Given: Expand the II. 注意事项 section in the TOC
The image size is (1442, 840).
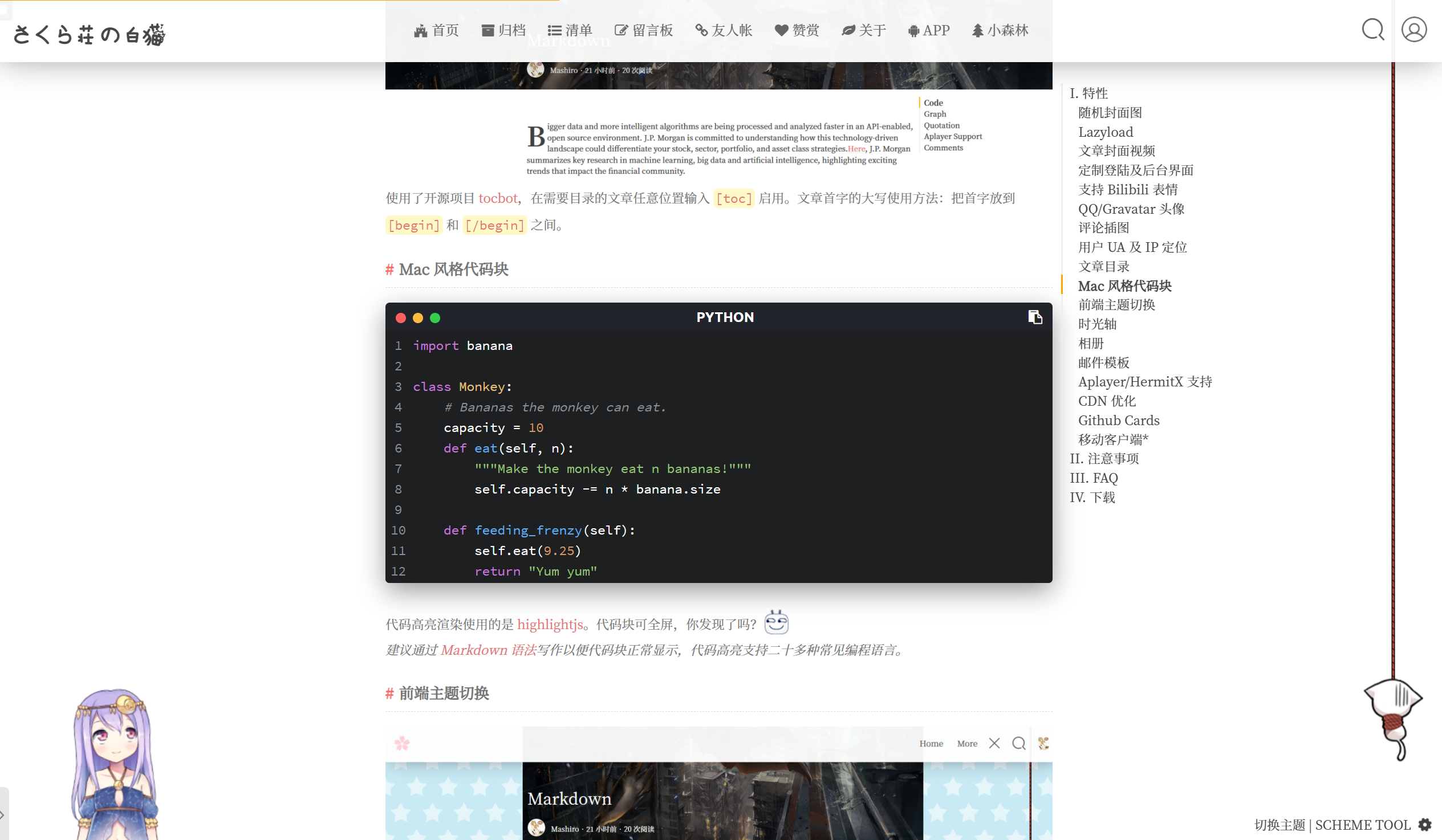Looking at the screenshot, I should 1104,458.
